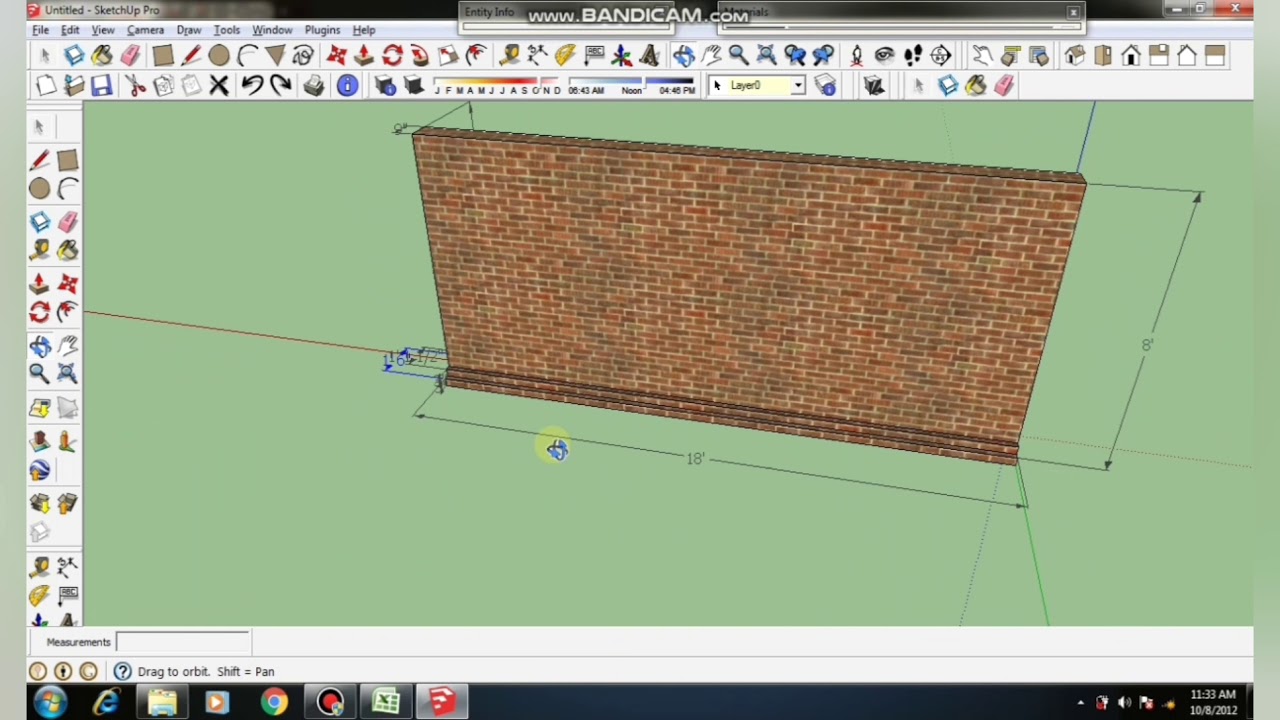
Task: Click the Redo arrow icon
Action: coord(280,86)
